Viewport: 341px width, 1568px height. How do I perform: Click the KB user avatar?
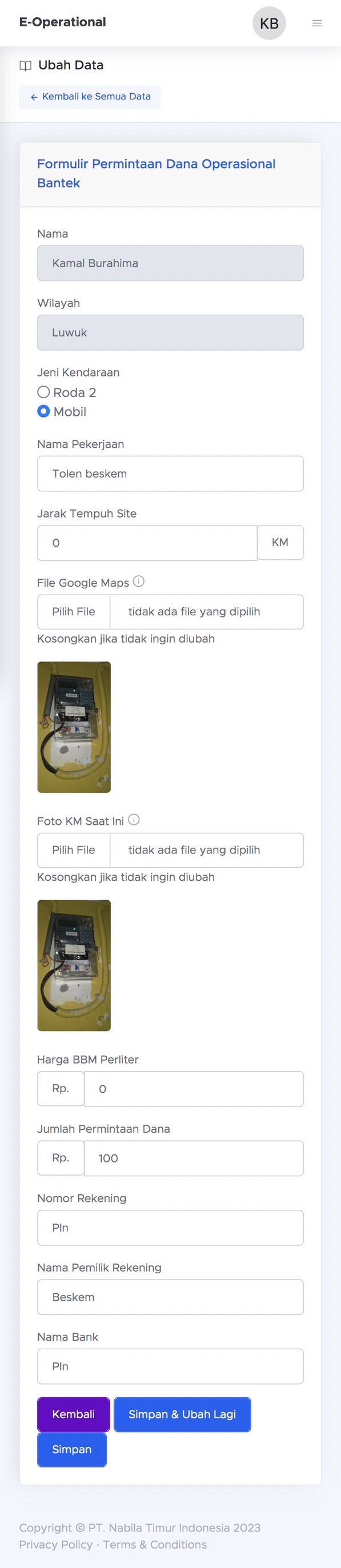pos(269,23)
